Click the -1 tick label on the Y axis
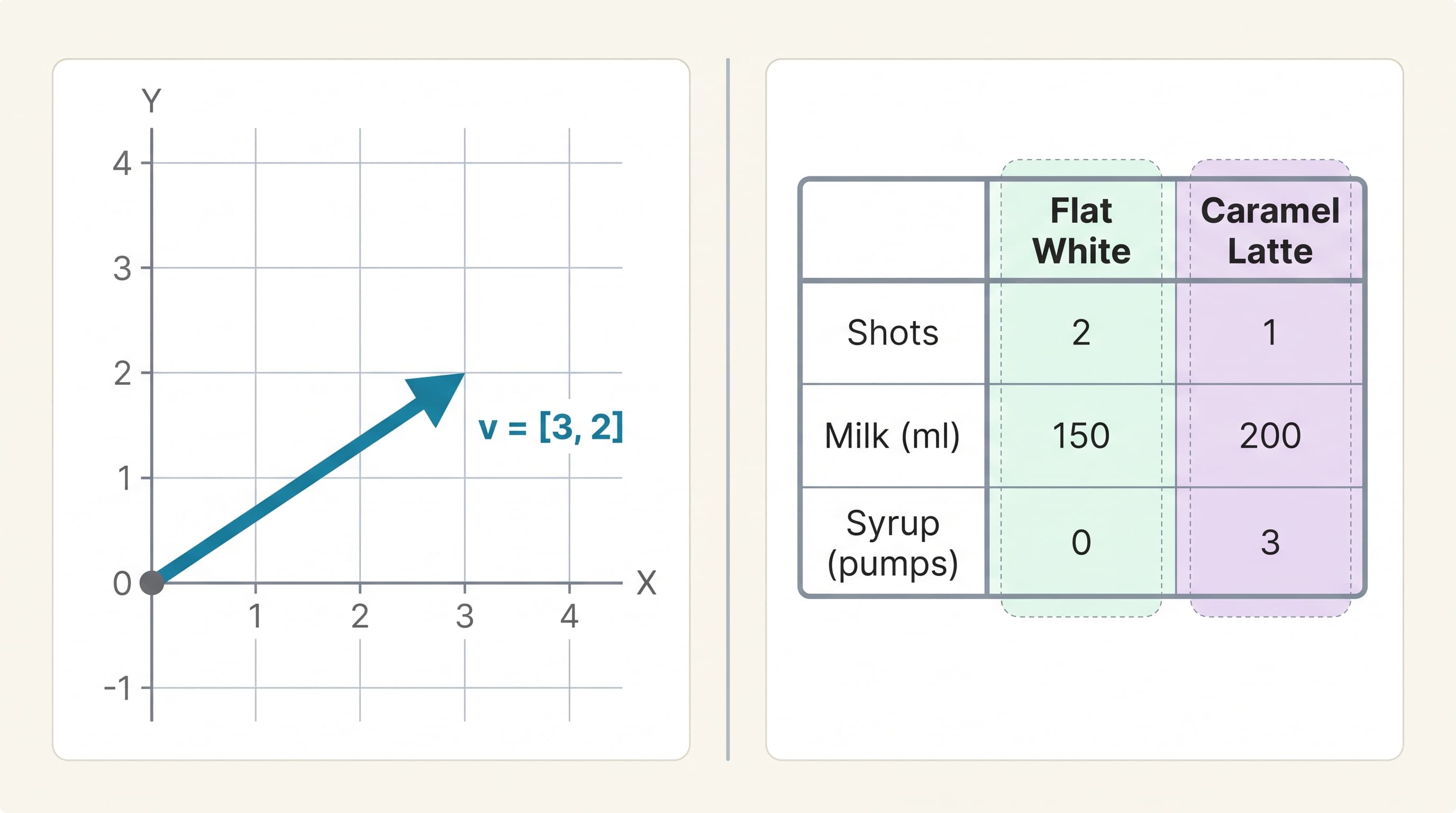Screen dimensions: 1456x813 [x=117, y=689]
